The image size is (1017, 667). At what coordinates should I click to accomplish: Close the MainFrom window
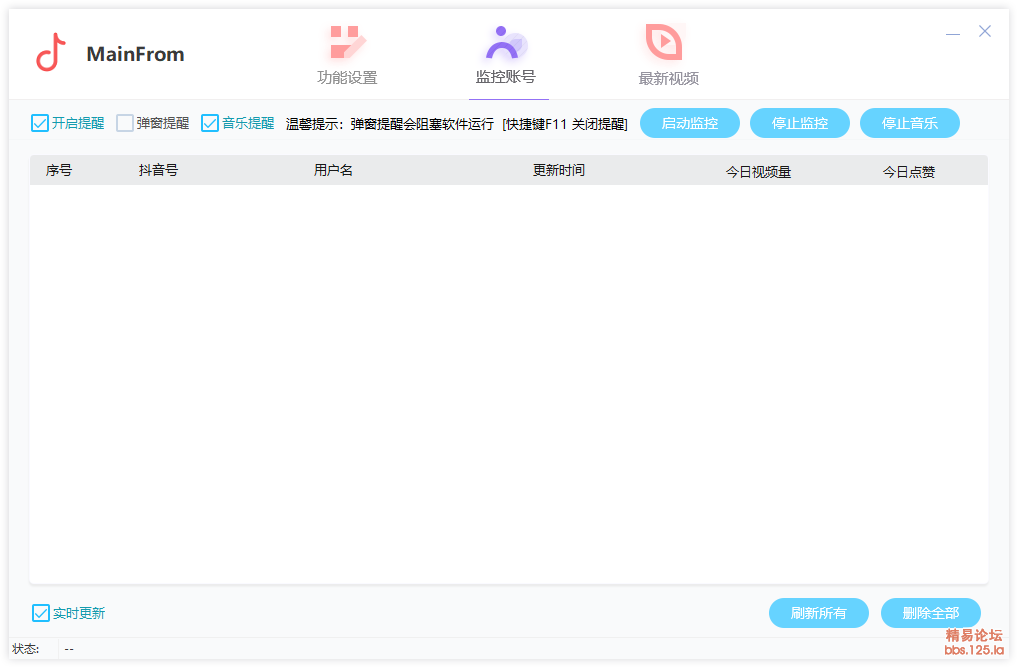point(985,32)
